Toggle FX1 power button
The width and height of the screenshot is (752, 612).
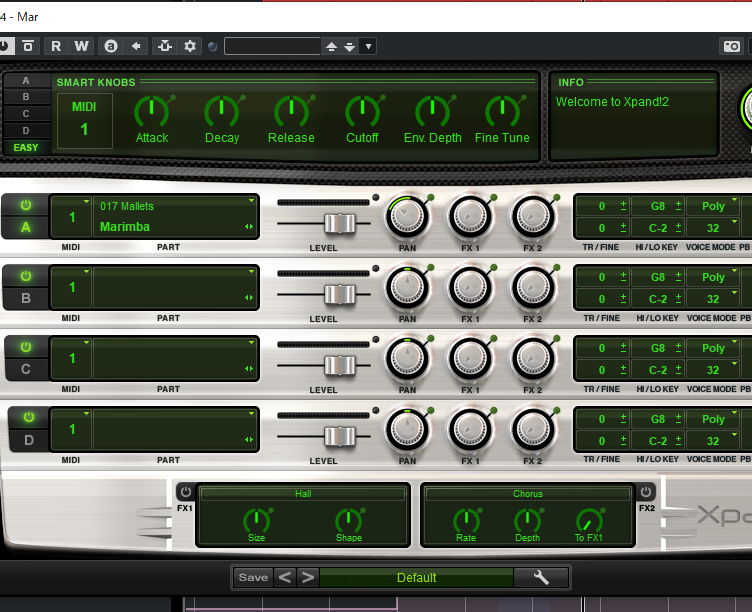click(186, 492)
